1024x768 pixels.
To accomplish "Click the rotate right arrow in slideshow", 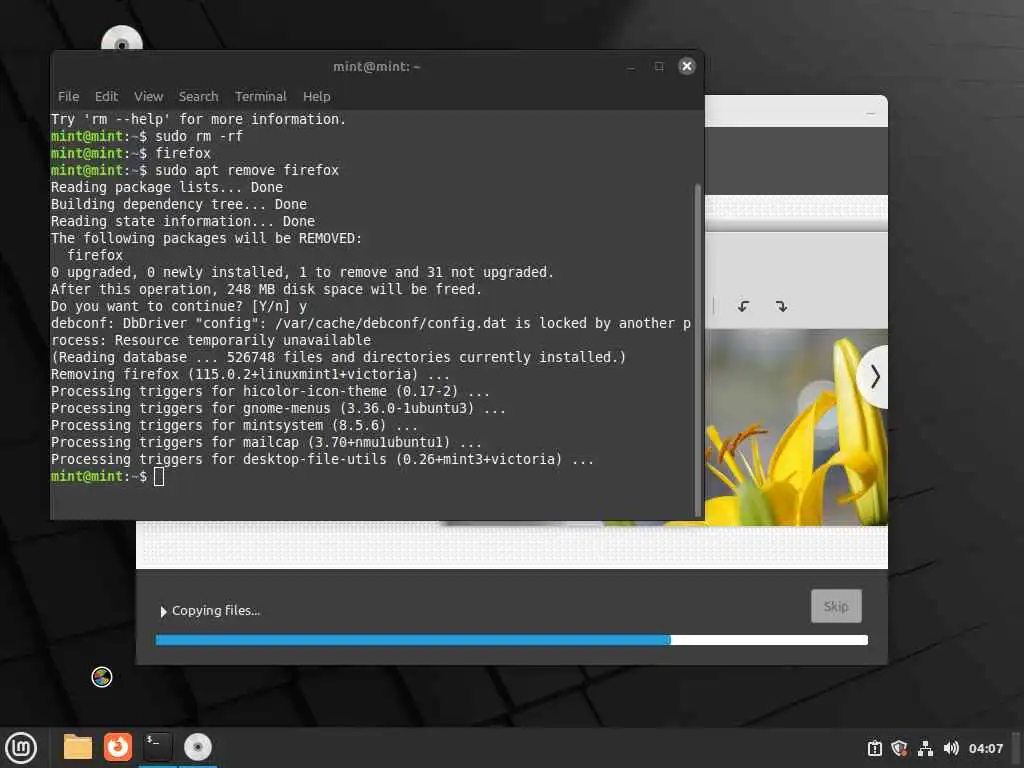I will [781, 306].
